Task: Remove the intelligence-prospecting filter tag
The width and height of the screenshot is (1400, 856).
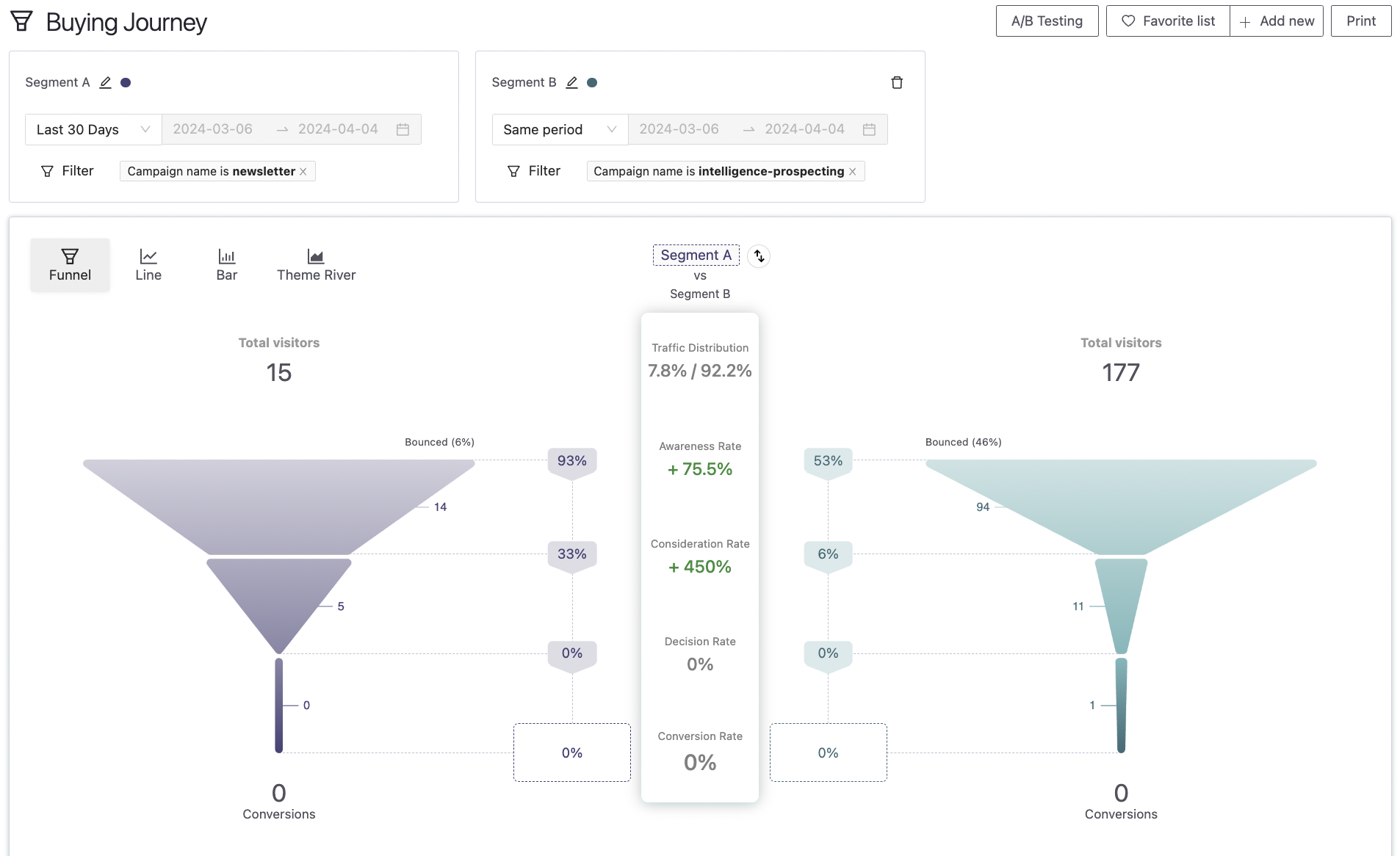Action: pyautogui.click(x=853, y=171)
